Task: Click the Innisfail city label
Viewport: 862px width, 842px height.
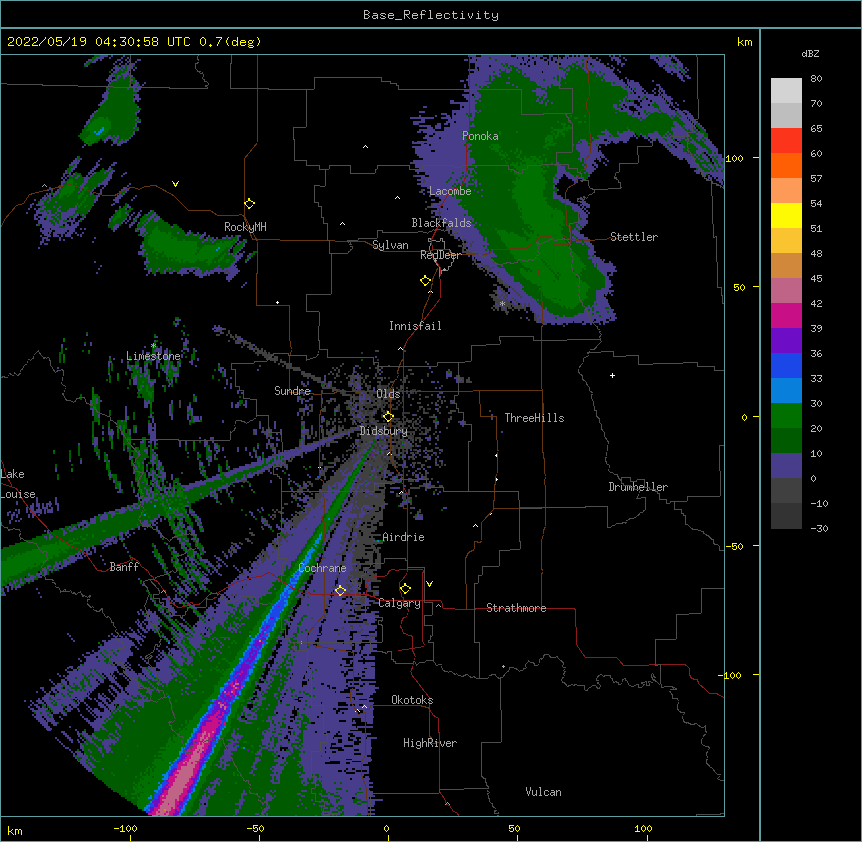Action: point(415,326)
